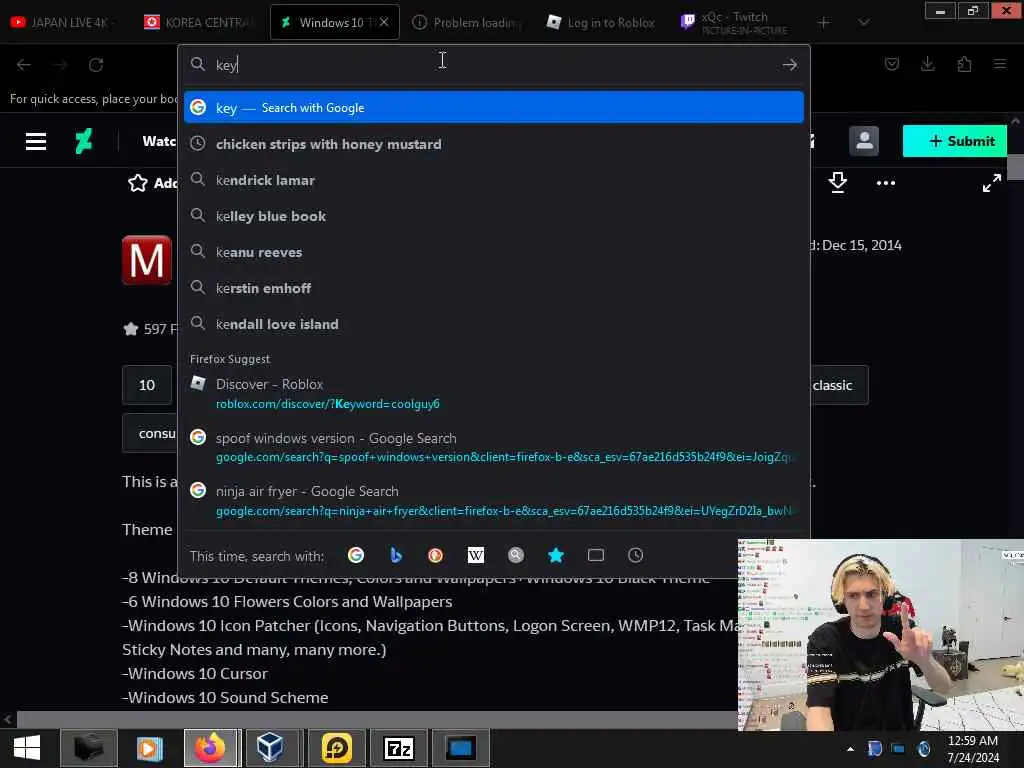The image size is (1024, 768).
Task: Choose 'keanu reeves' suggestion
Action: coord(494,251)
